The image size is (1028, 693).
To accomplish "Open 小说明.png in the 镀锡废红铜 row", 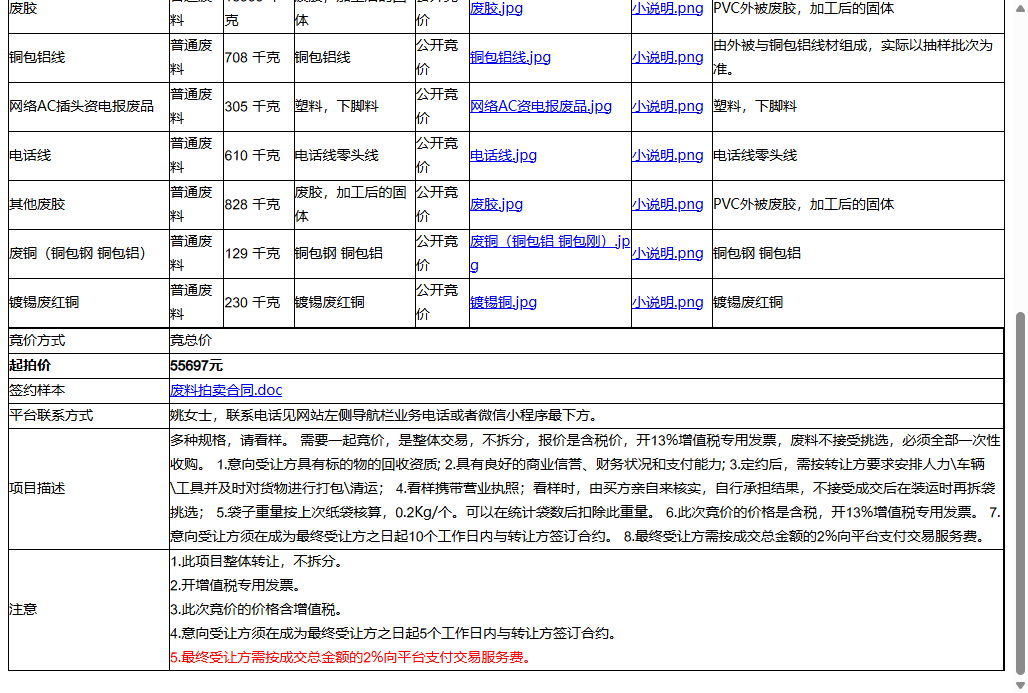I will [x=667, y=302].
